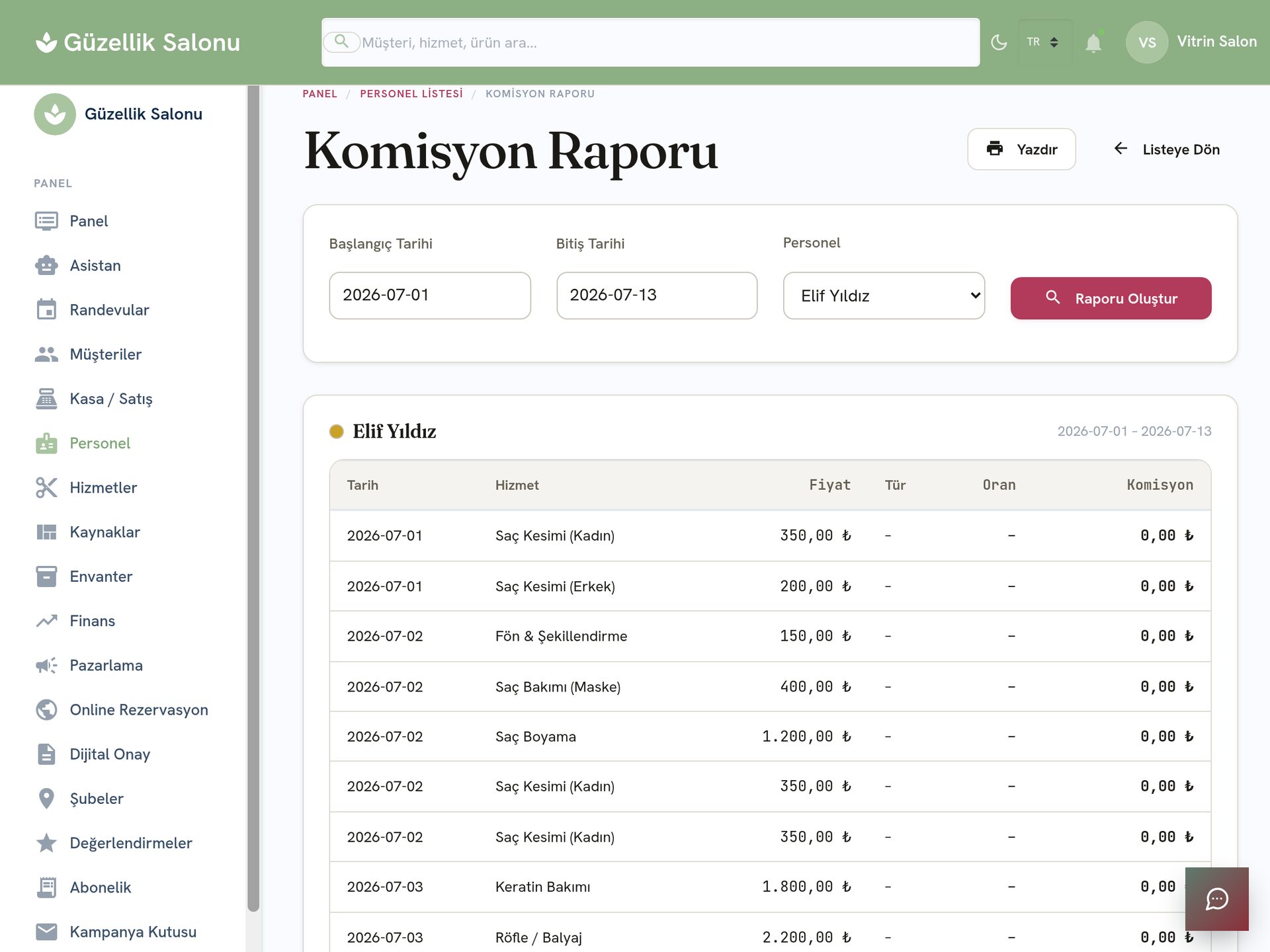This screenshot has width=1270, height=952.
Task: Click price 1.800,00 ₺
Action: click(x=806, y=887)
